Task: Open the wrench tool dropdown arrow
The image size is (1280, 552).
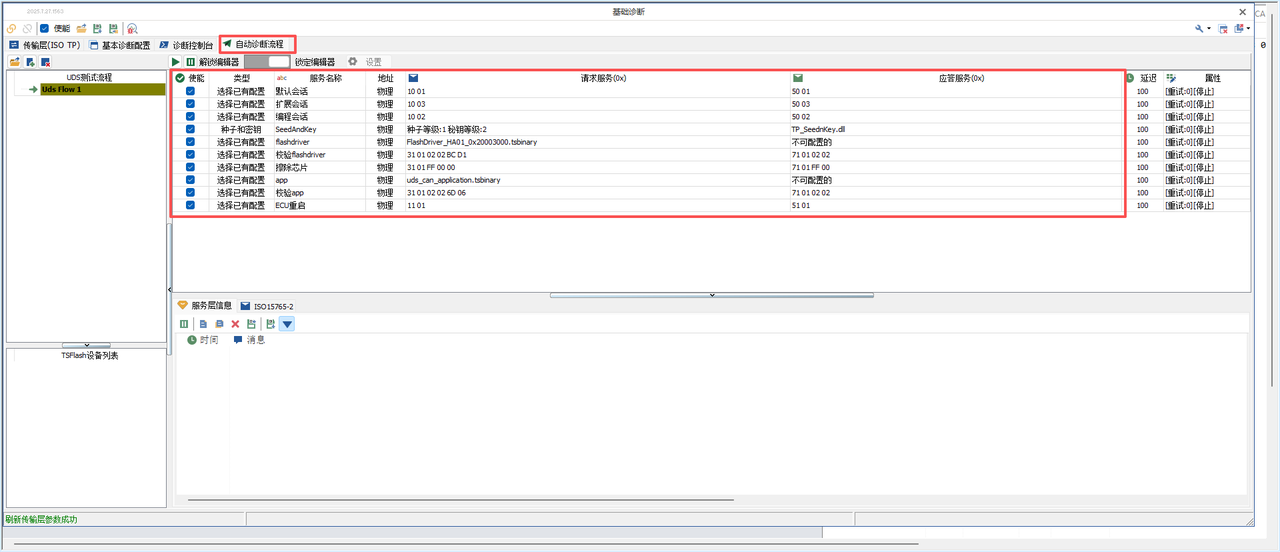Action: coord(1209,29)
